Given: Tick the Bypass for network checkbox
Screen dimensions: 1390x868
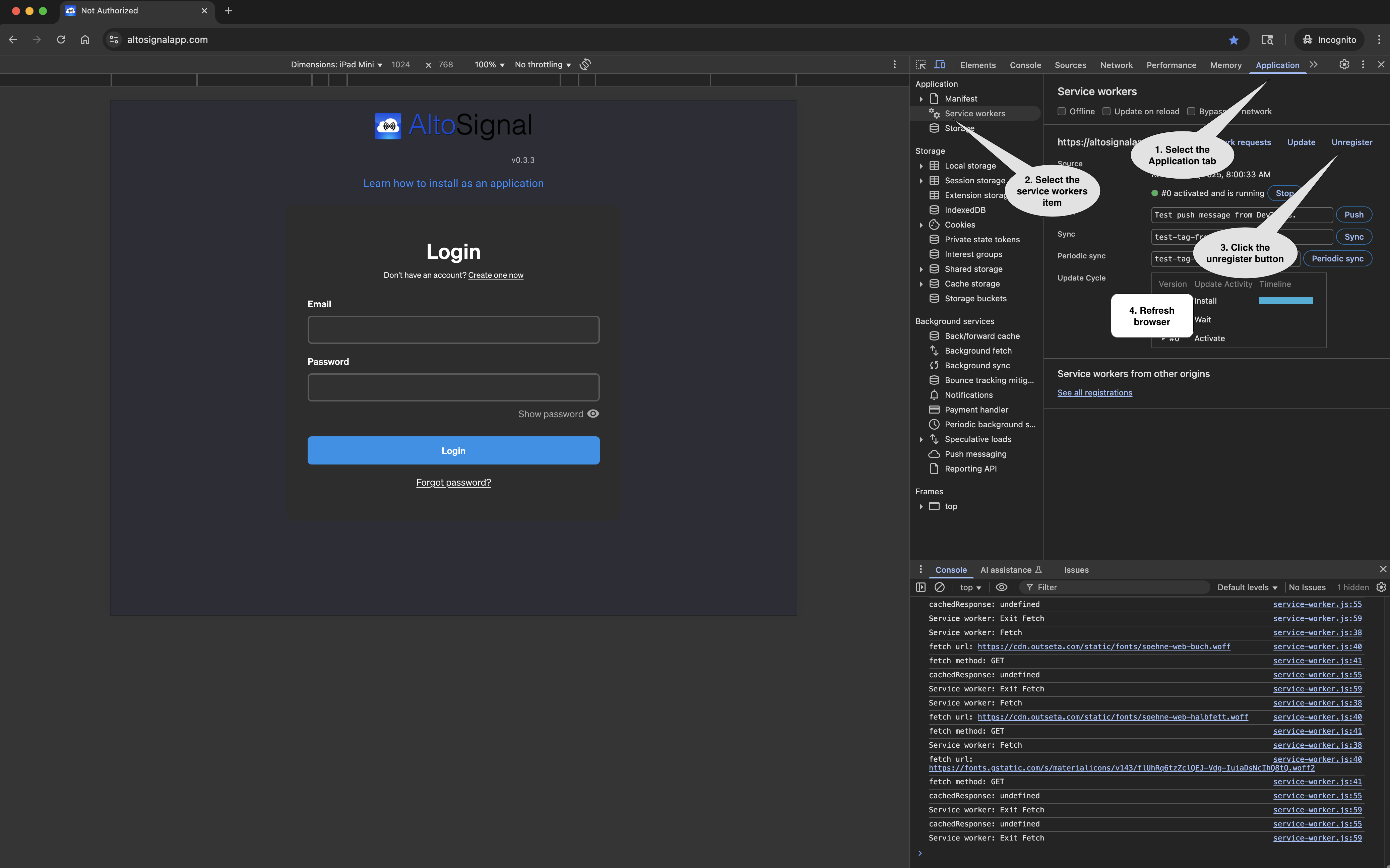Looking at the screenshot, I should click(x=1191, y=111).
